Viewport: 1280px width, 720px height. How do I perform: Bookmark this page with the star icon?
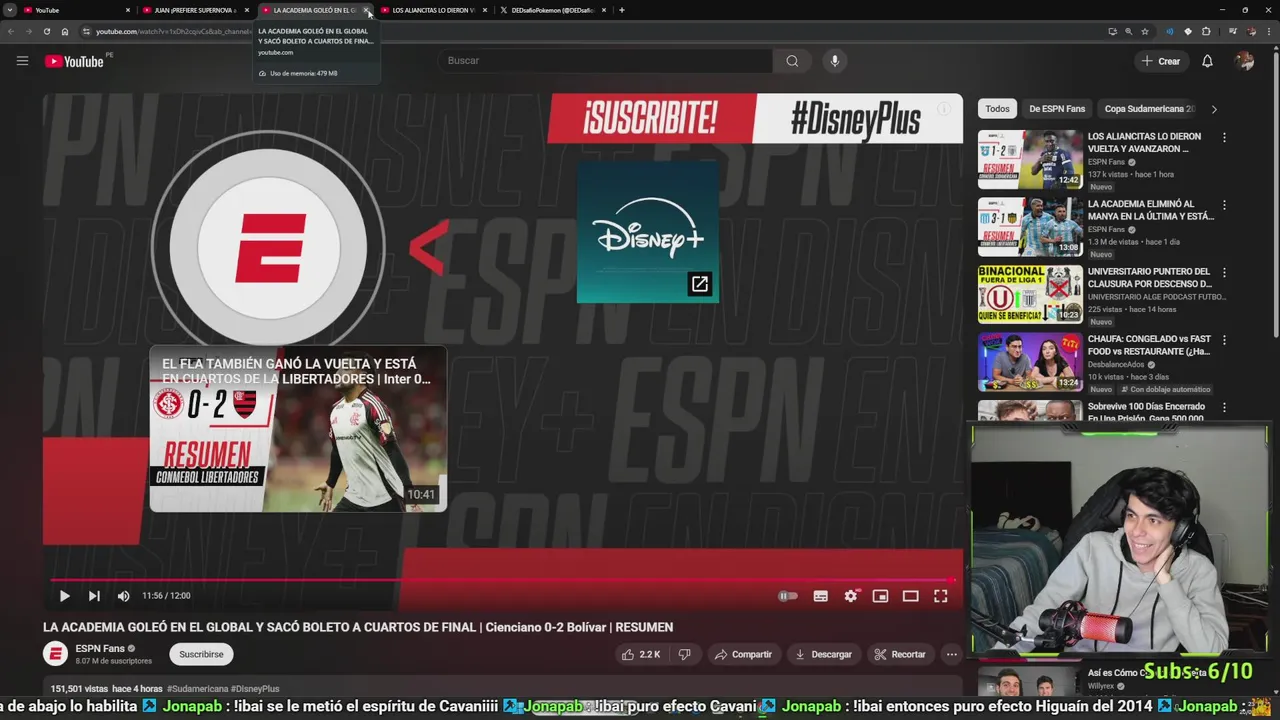coord(1145,31)
